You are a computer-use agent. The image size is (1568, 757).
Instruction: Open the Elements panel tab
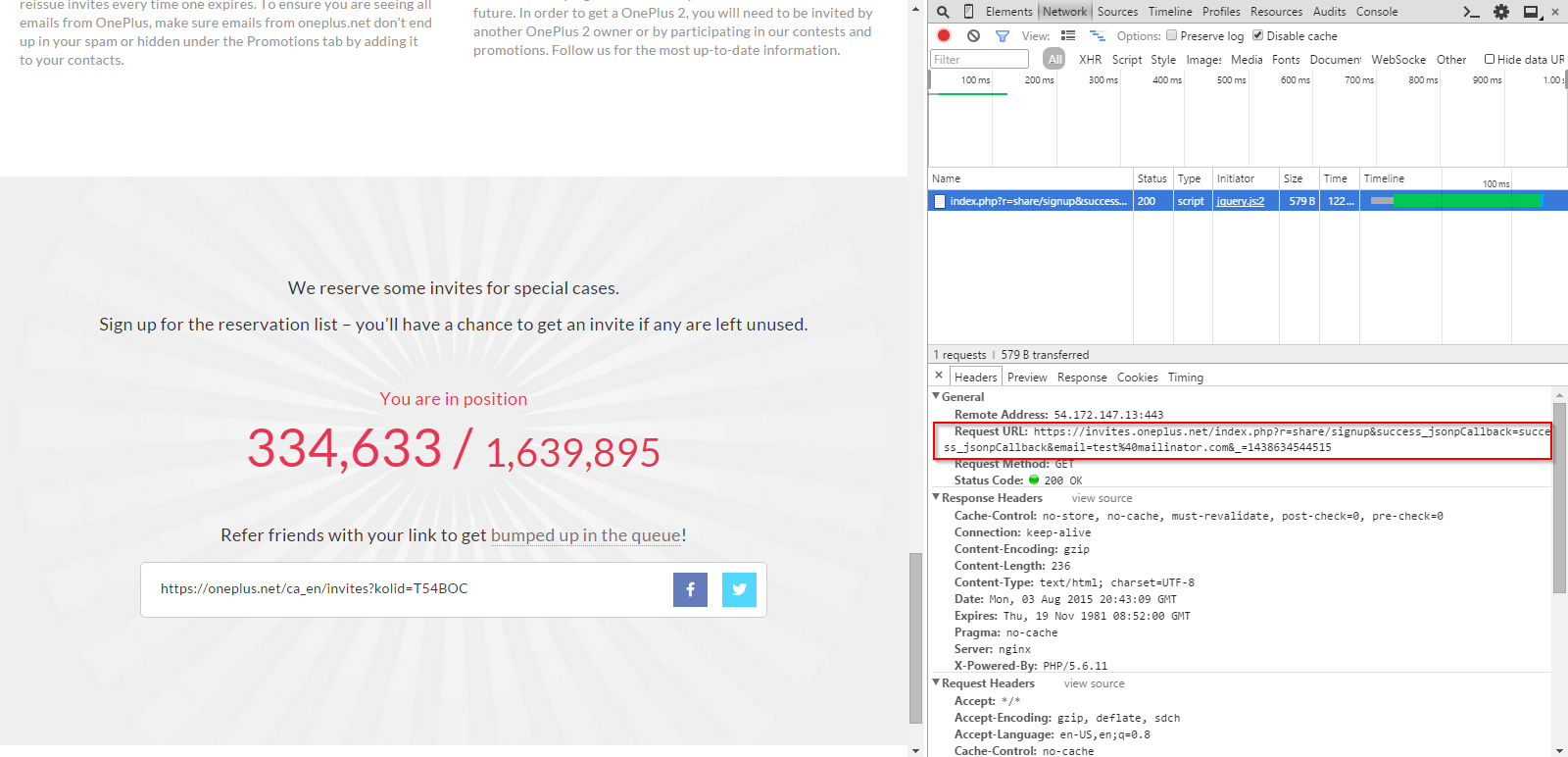click(1008, 12)
